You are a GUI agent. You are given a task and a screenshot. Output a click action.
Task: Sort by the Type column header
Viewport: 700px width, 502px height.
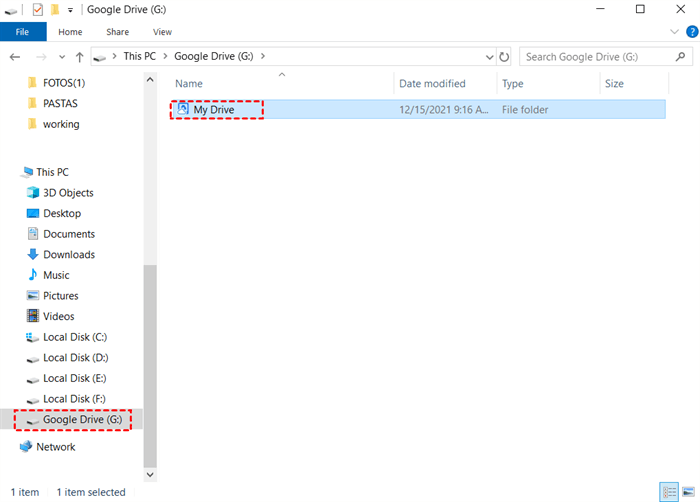(512, 84)
